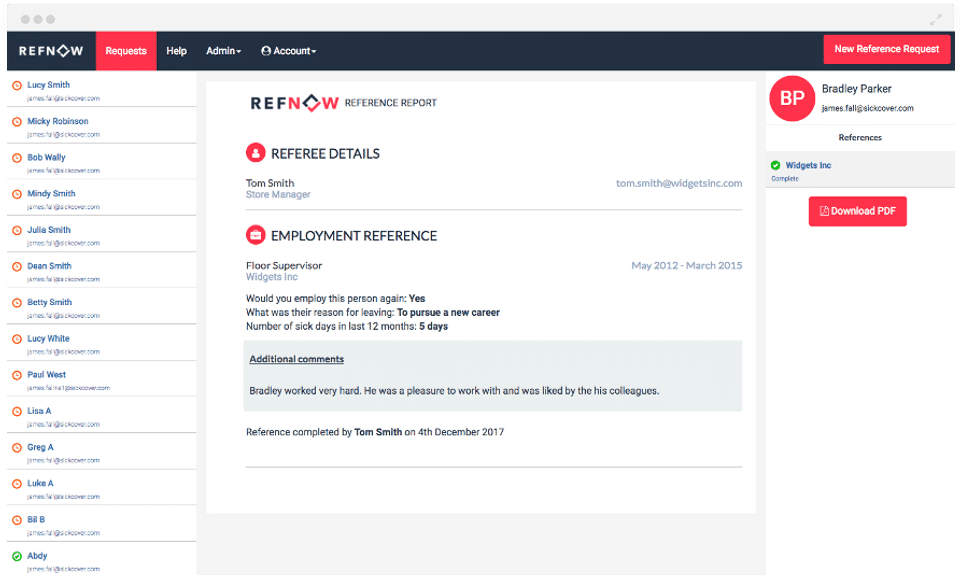
Task: Click the Bradley Parker name
Action: (857, 89)
